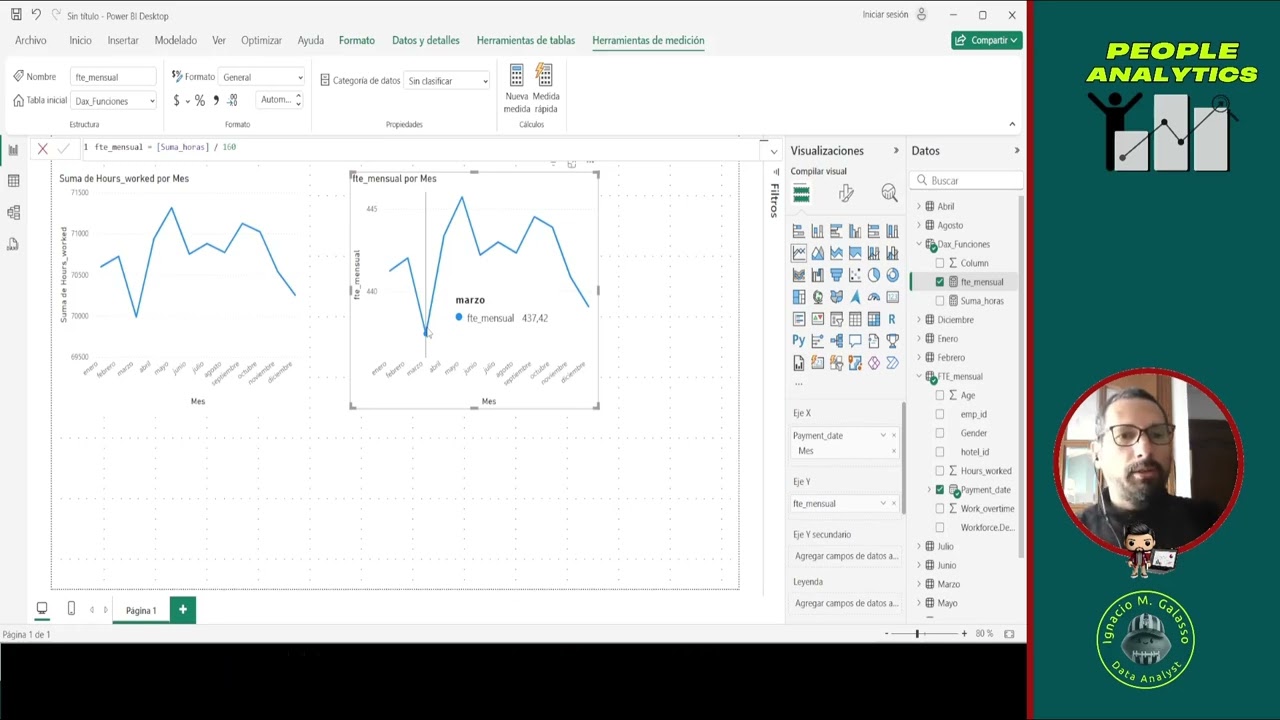Image resolution: width=1280 pixels, height=720 pixels.
Task: Select the Python visual
Action: pos(799,341)
